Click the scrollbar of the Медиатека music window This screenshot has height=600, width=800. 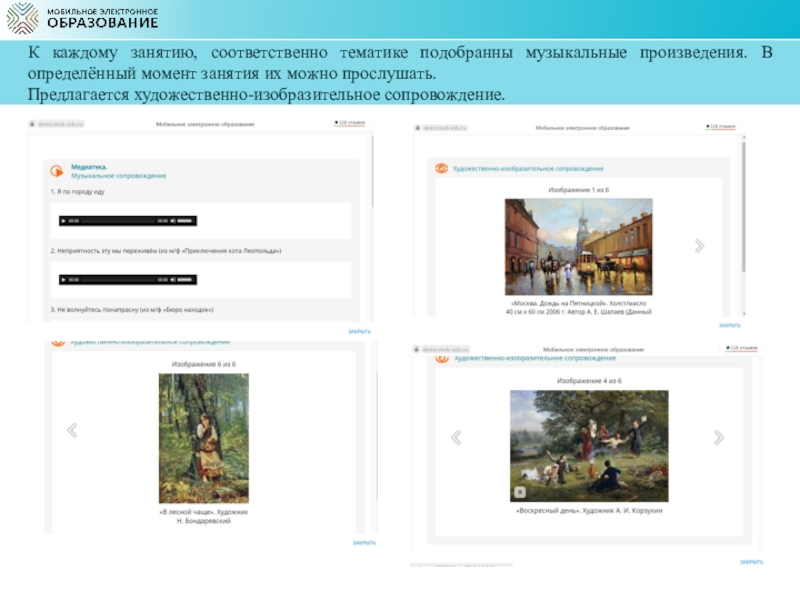click(x=373, y=172)
